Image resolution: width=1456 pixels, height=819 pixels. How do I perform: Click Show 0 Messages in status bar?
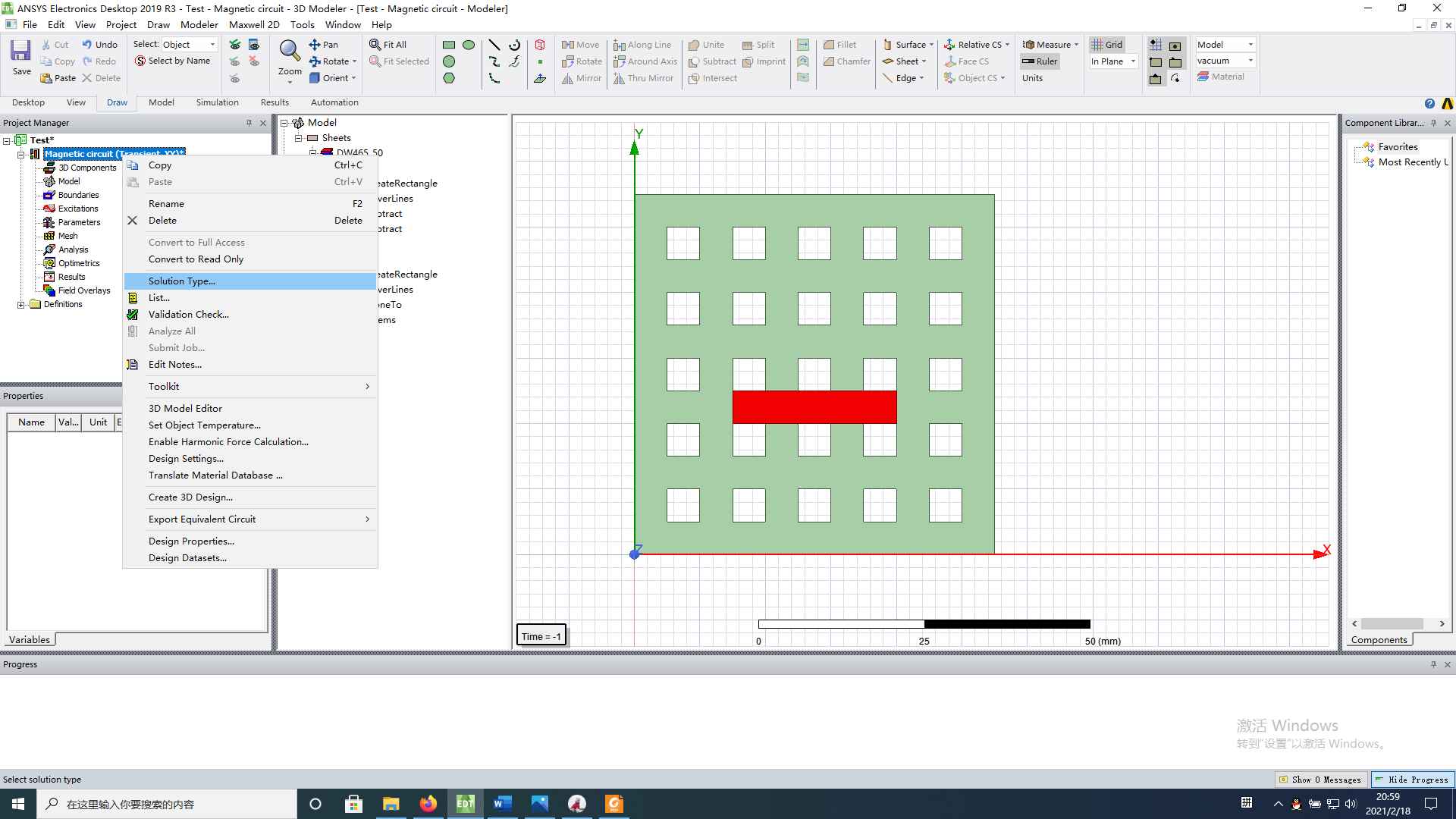(1320, 779)
